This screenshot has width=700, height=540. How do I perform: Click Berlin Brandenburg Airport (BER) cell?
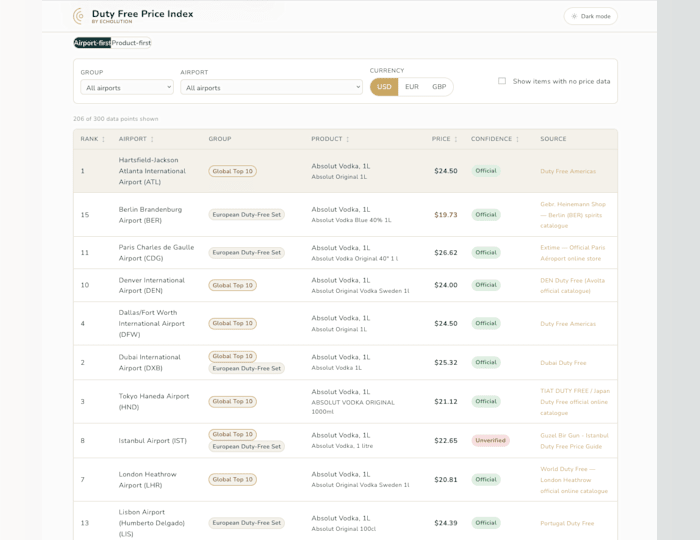tap(150, 215)
